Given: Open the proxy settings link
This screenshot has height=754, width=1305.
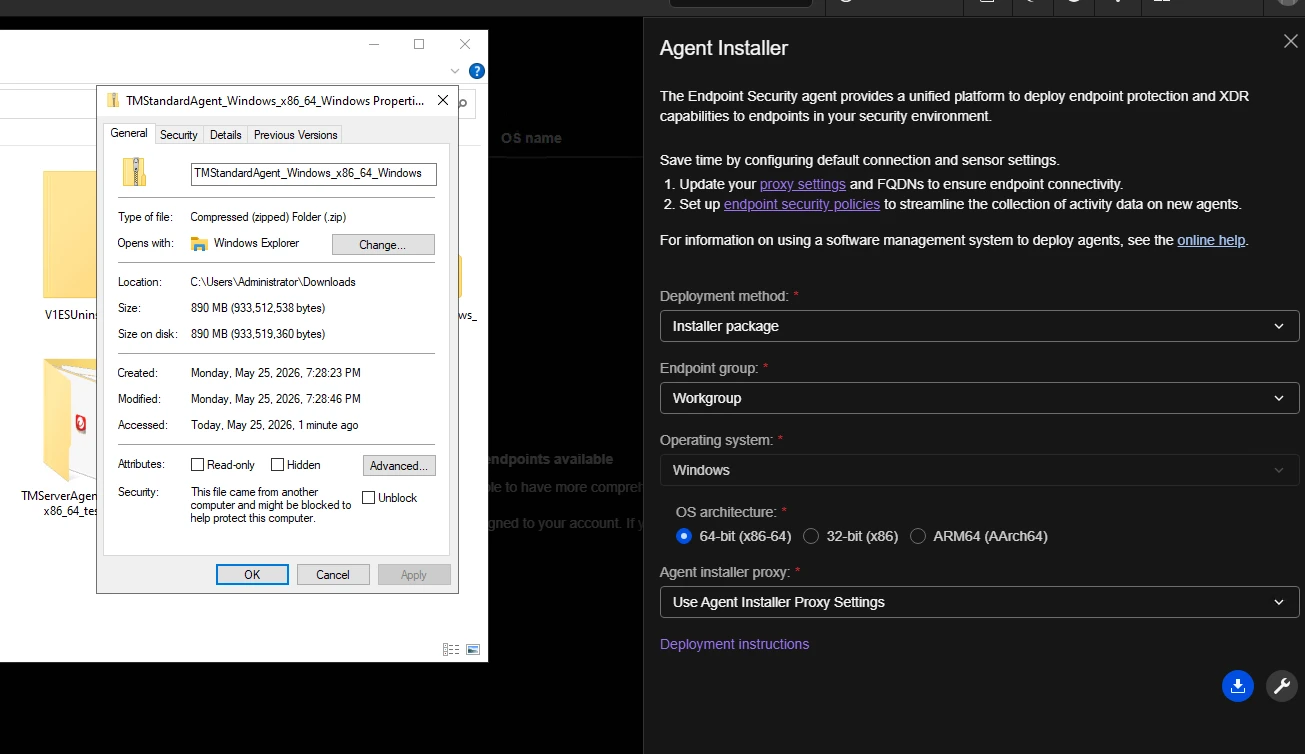Looking at the screenshot, I should point(803,184).
